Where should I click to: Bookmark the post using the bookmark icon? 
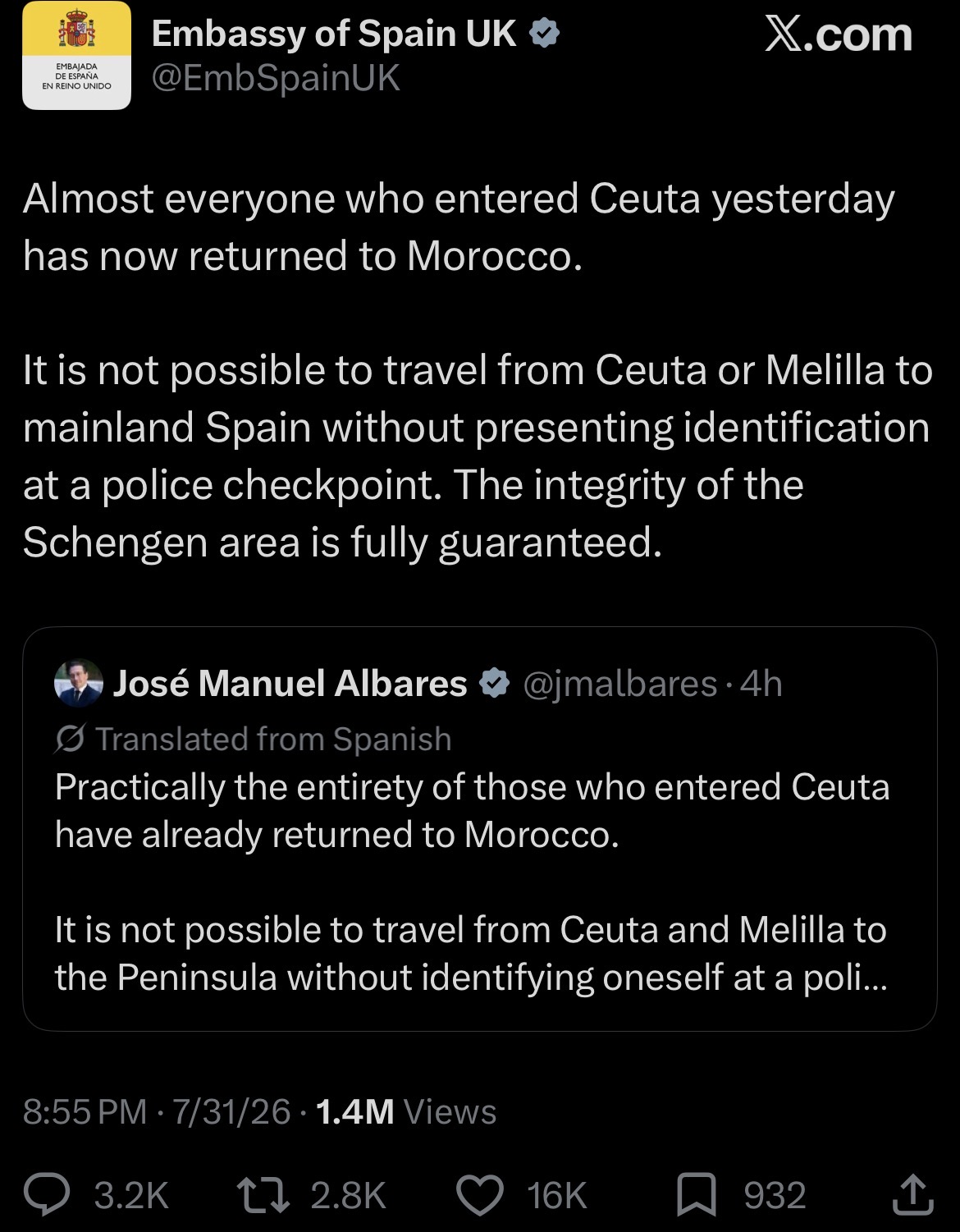pyautogui.click(x=696, y=1195)
